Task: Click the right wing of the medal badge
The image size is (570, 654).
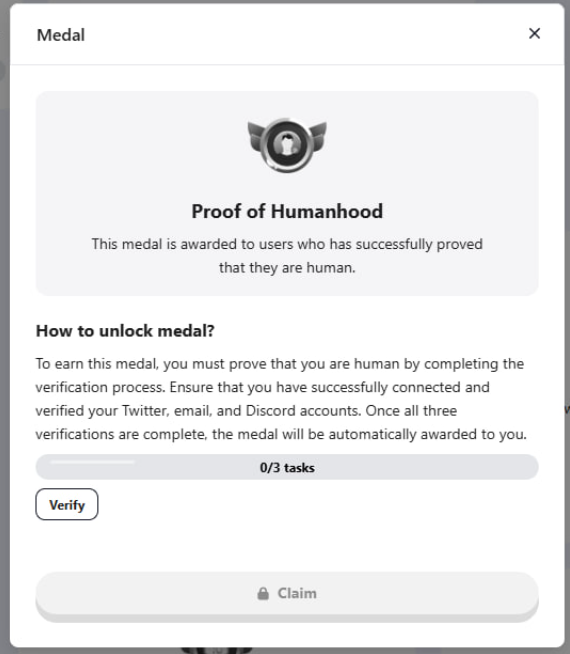Action: [x=318, y=136]
